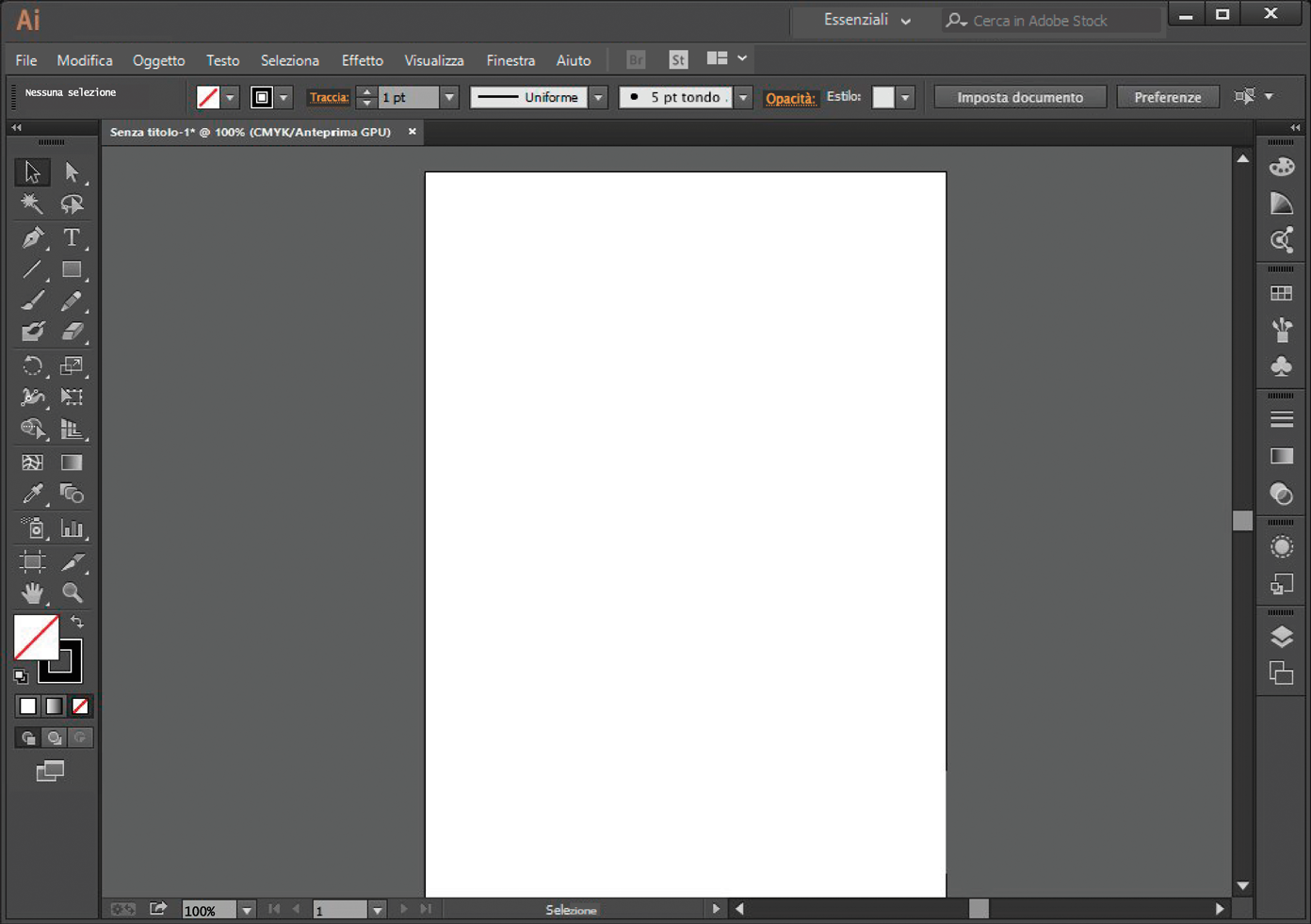The image size is (1311, 924).
Task: Open the Color palette panel icon
Action: (1281, 167)
